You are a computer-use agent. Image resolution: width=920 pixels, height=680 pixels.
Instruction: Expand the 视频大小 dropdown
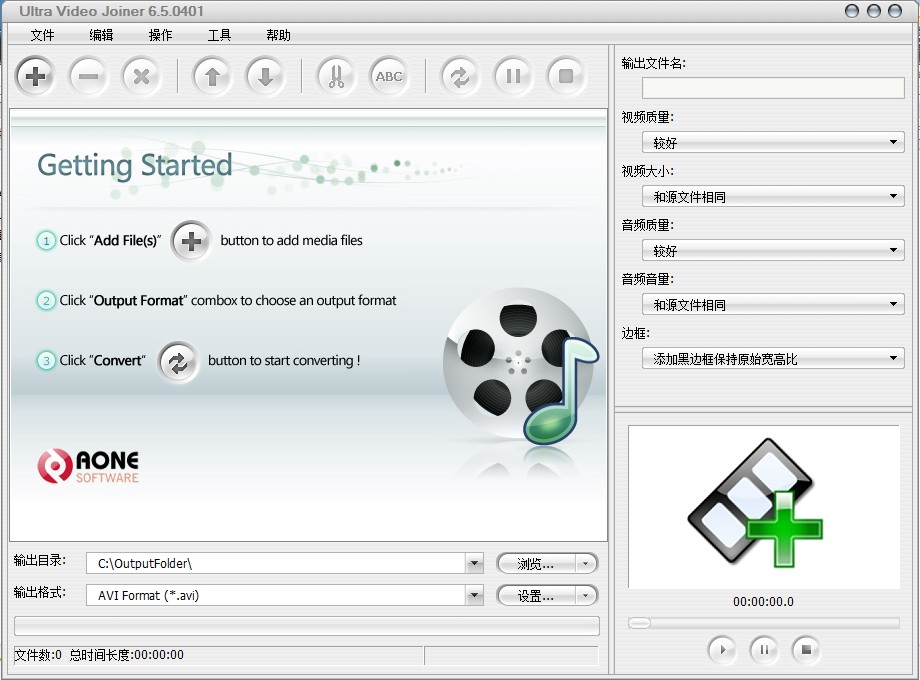[772, 197]
